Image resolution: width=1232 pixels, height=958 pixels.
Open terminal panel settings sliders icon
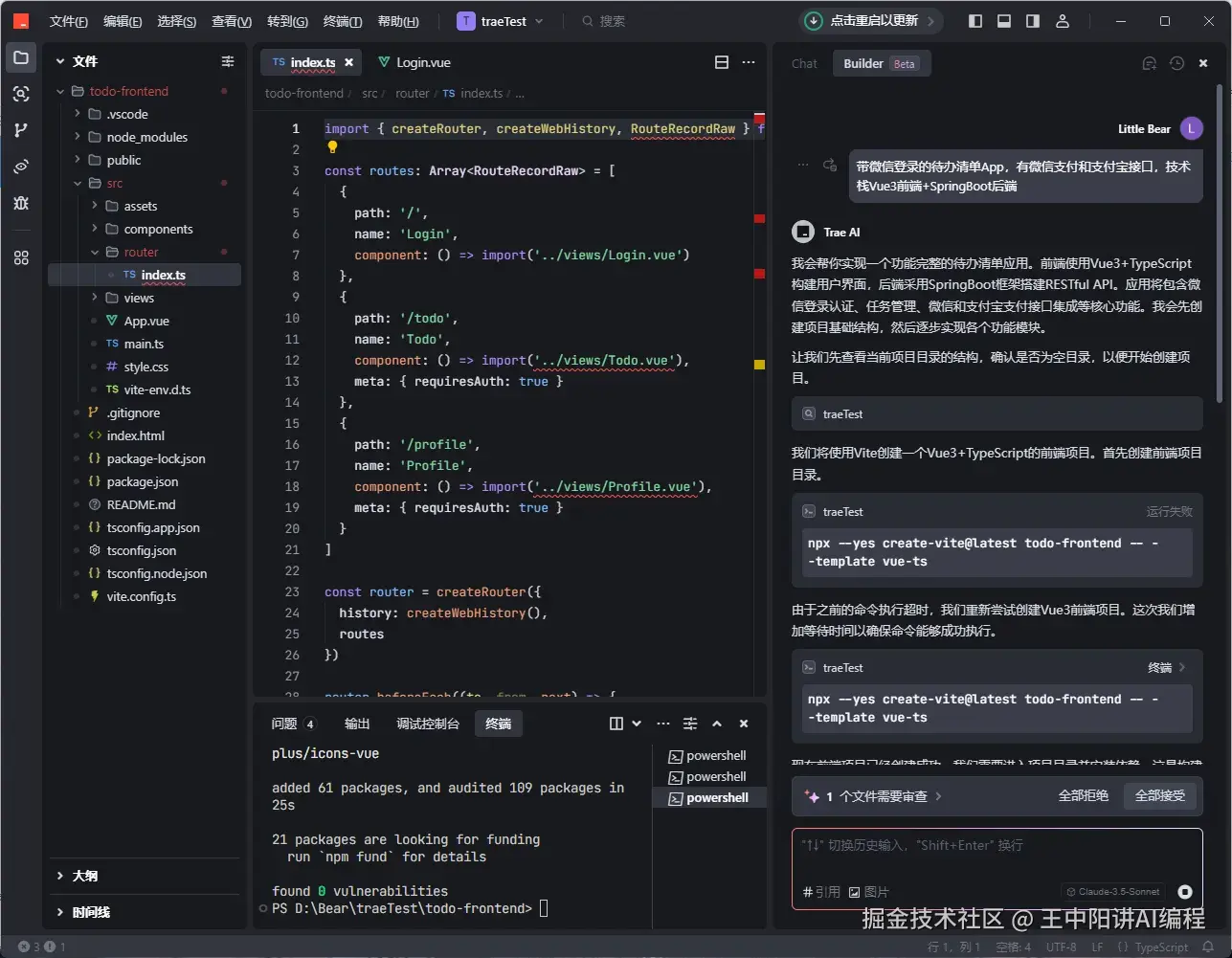coord(690,724)
